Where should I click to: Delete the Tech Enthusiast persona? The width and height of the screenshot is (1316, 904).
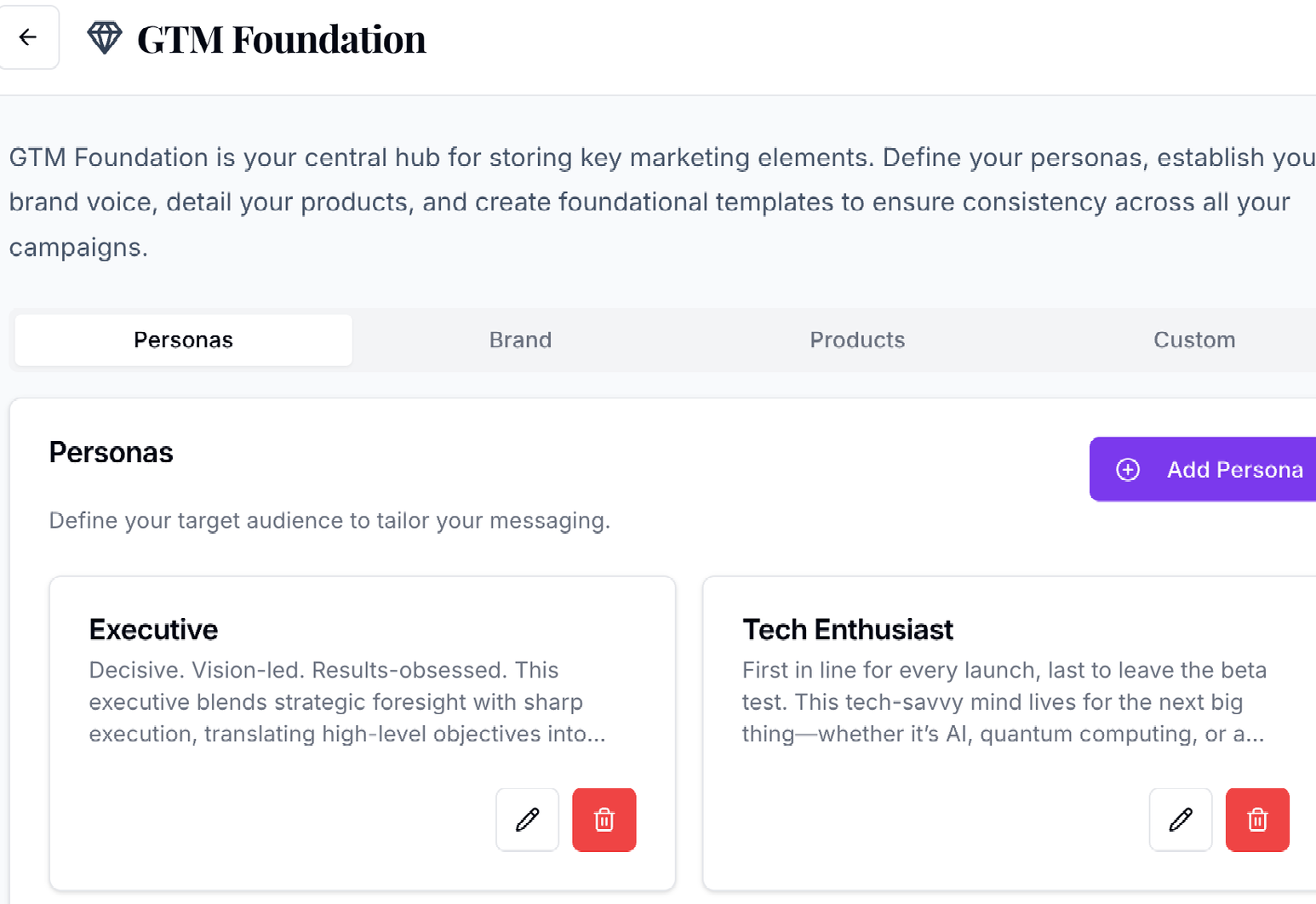(x=1256, y=820)
